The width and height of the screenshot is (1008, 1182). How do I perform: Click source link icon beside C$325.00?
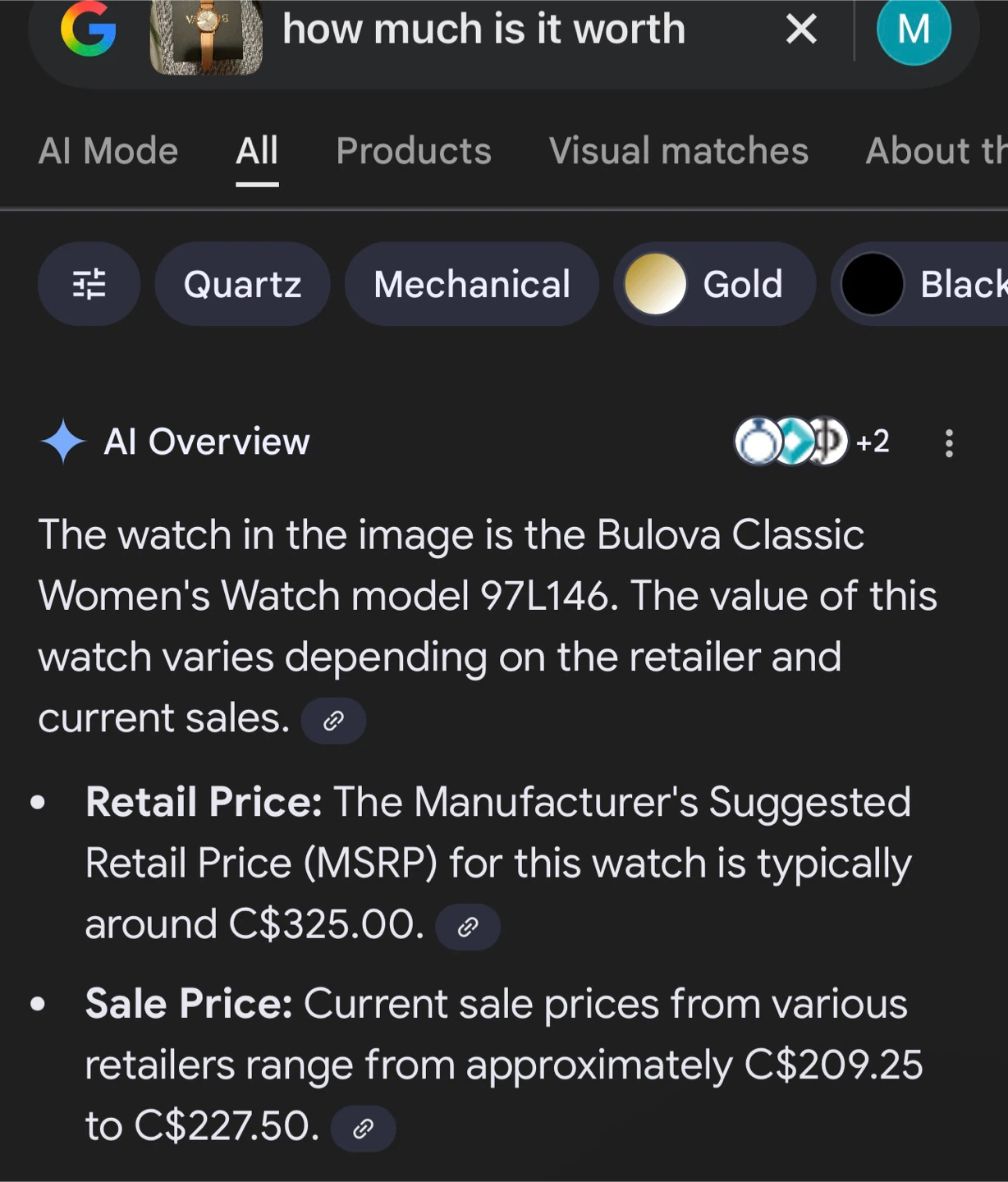(x=468, y=927)
